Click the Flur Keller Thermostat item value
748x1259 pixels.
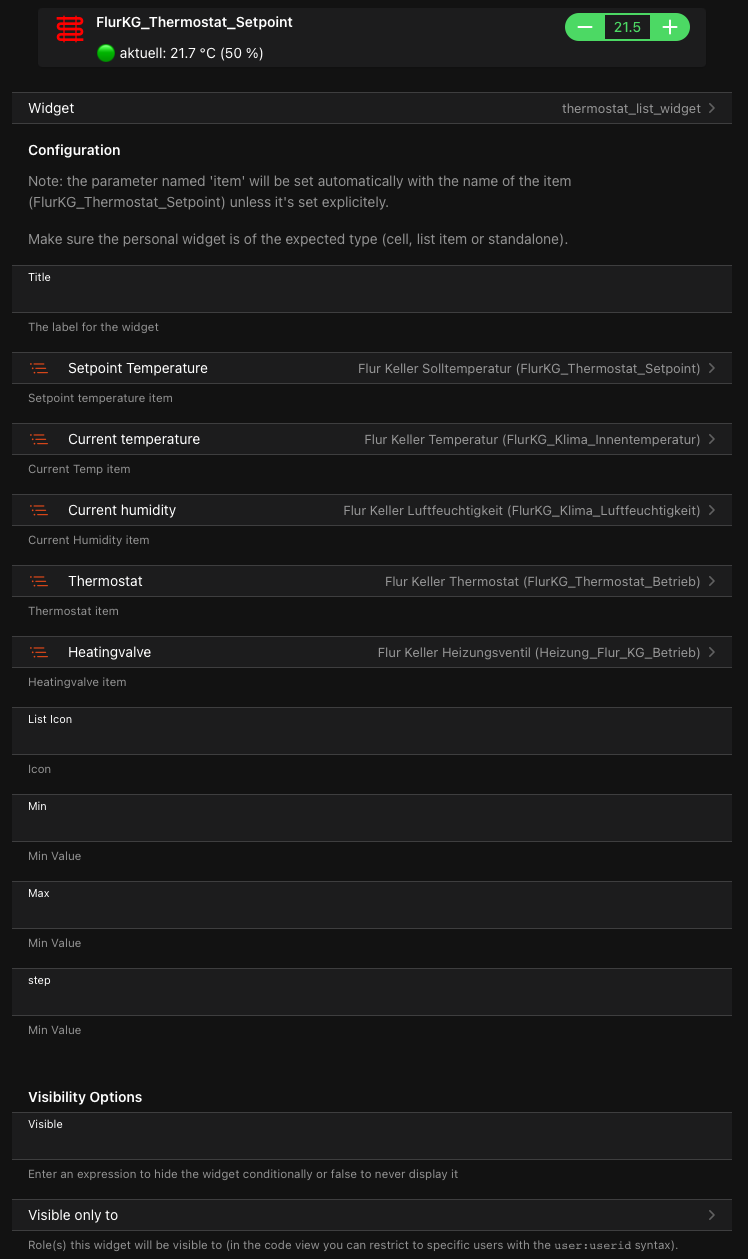pyautogui.click(x=542, y=581)
